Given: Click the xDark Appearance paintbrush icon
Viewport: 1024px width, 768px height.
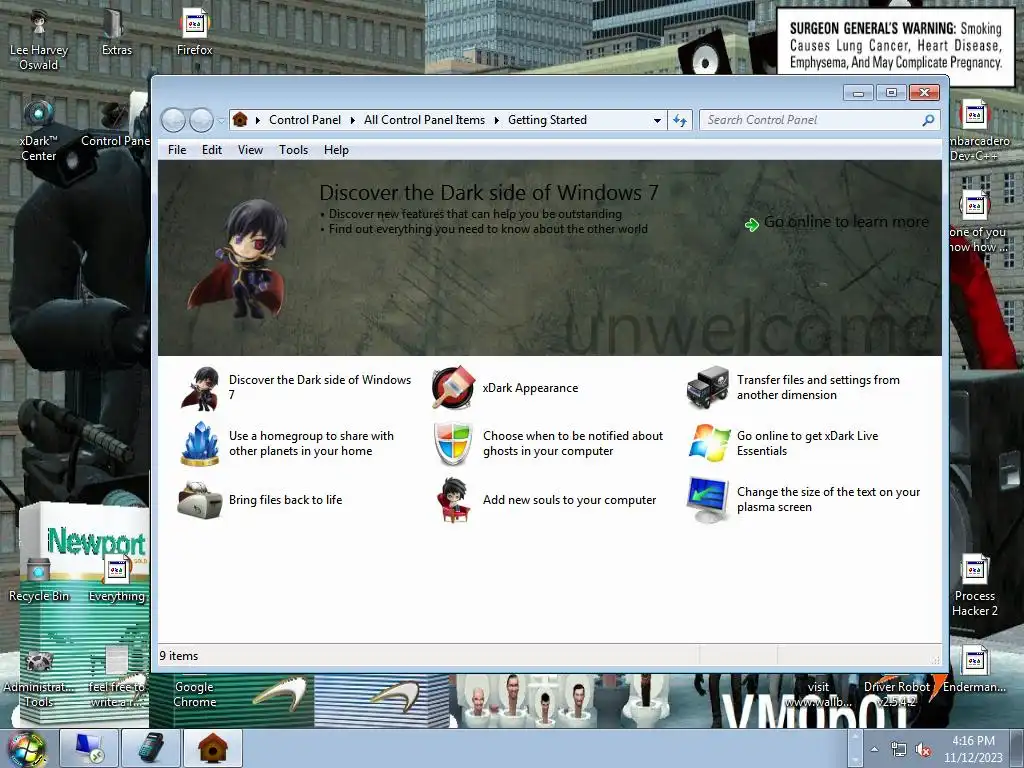Looking at the screenshot, I should click(x=453, y=387).
